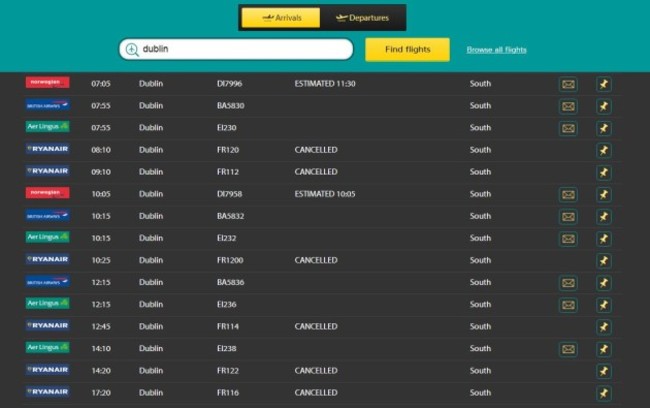The width and height of the screenshot is (650, 408).
Task: Pin cancelled flight FR116
Action: point(604,393)
